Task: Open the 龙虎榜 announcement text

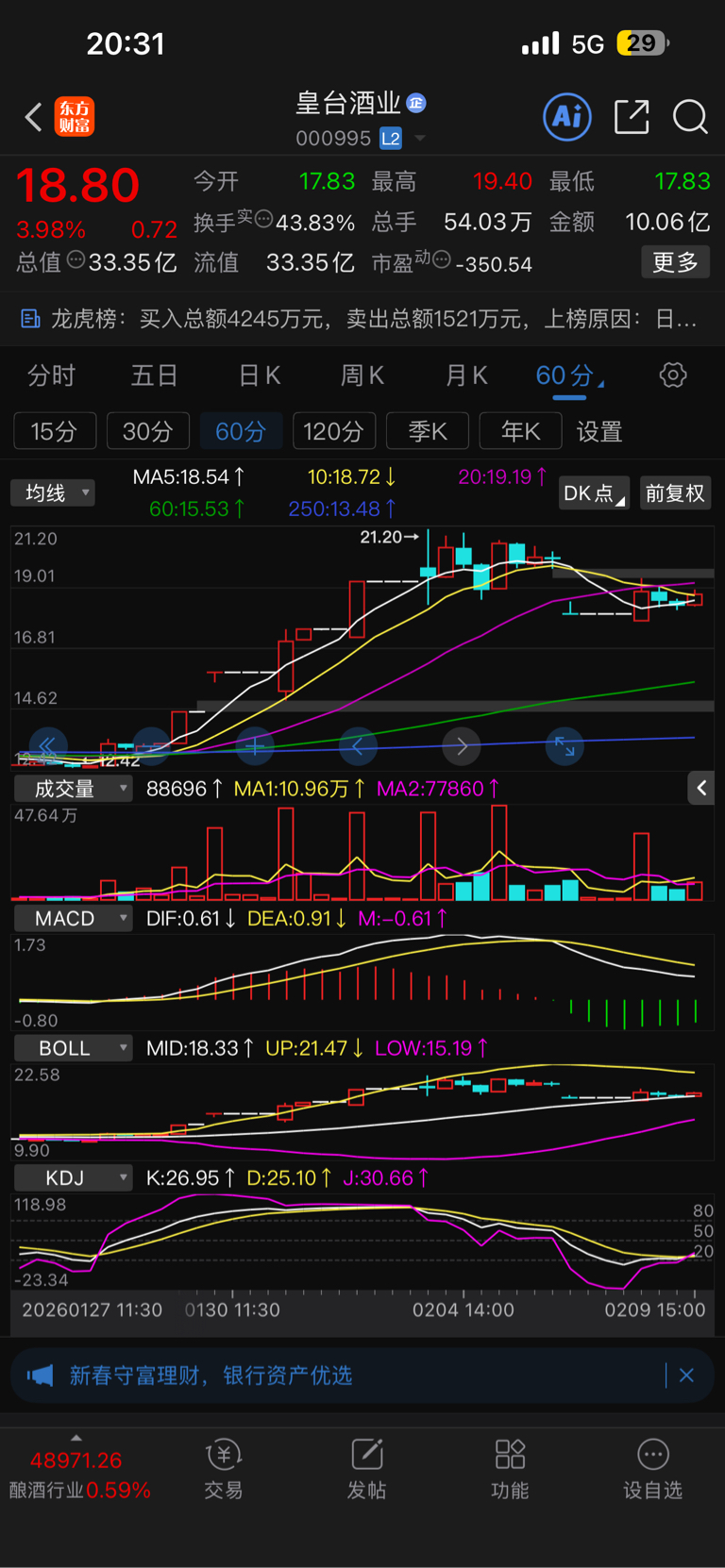Action: point(375,319)
